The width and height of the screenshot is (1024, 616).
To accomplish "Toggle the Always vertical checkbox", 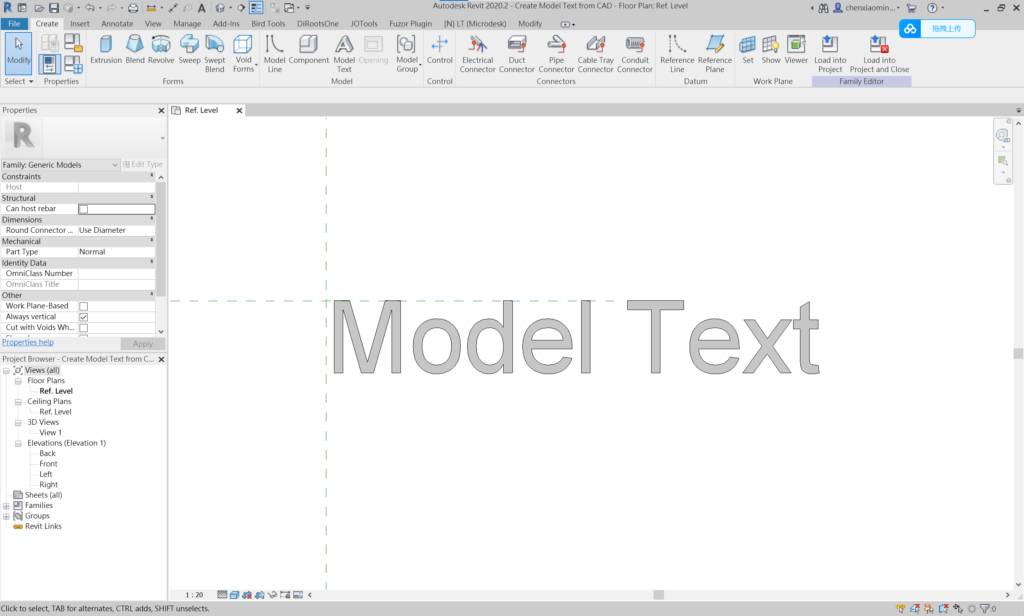I will pos(83,316).
